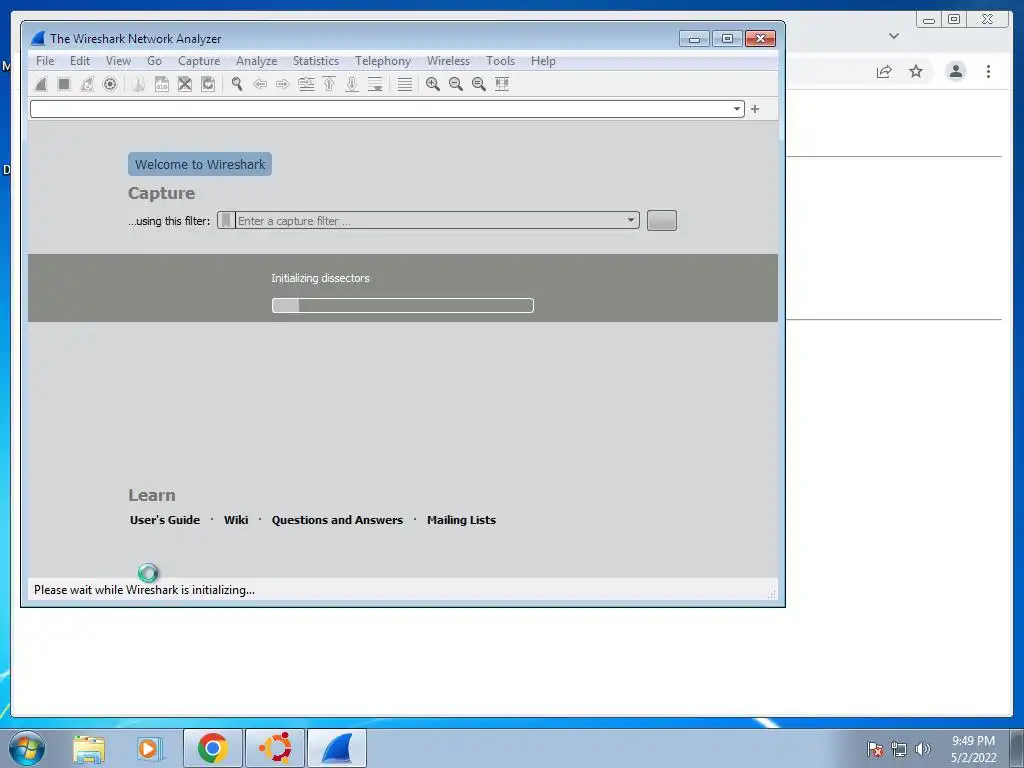Image resolution: width=1024 pixels, height=768 pixels.
Task: Open Chrome three-dot menu
Action: [x=988, y=71]
